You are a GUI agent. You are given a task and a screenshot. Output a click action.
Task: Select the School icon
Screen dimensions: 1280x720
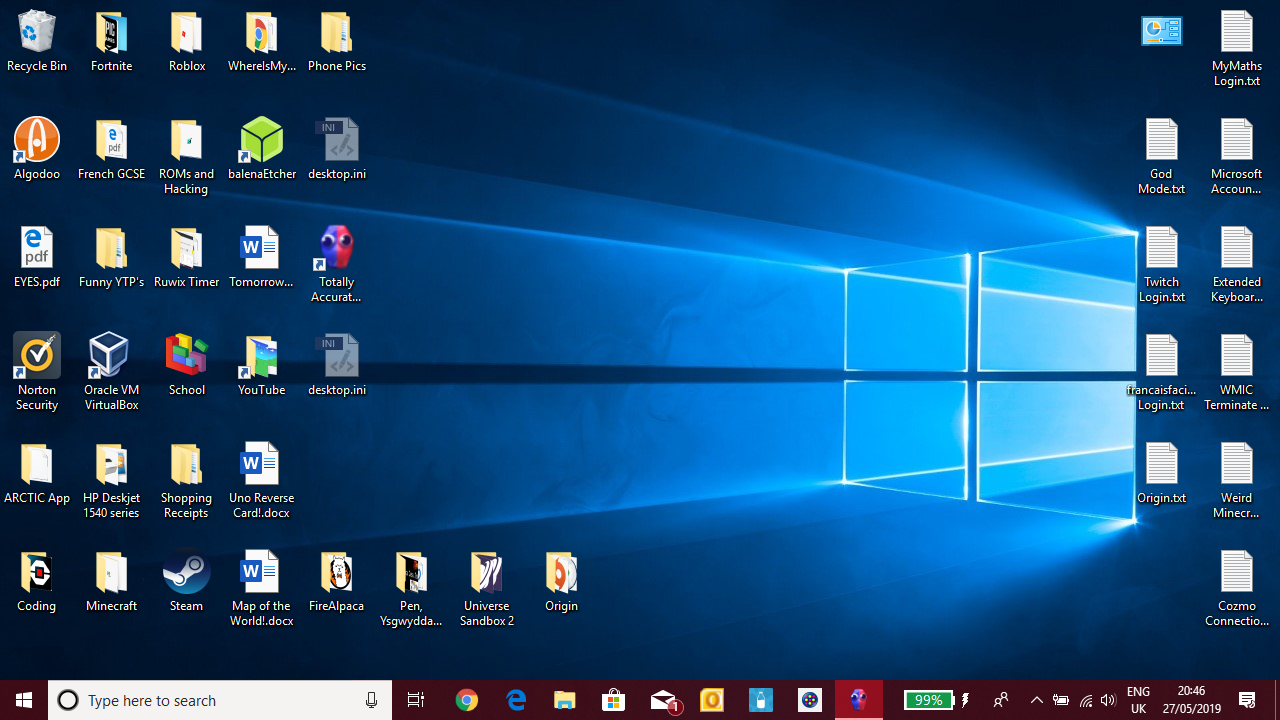point(187,366)
